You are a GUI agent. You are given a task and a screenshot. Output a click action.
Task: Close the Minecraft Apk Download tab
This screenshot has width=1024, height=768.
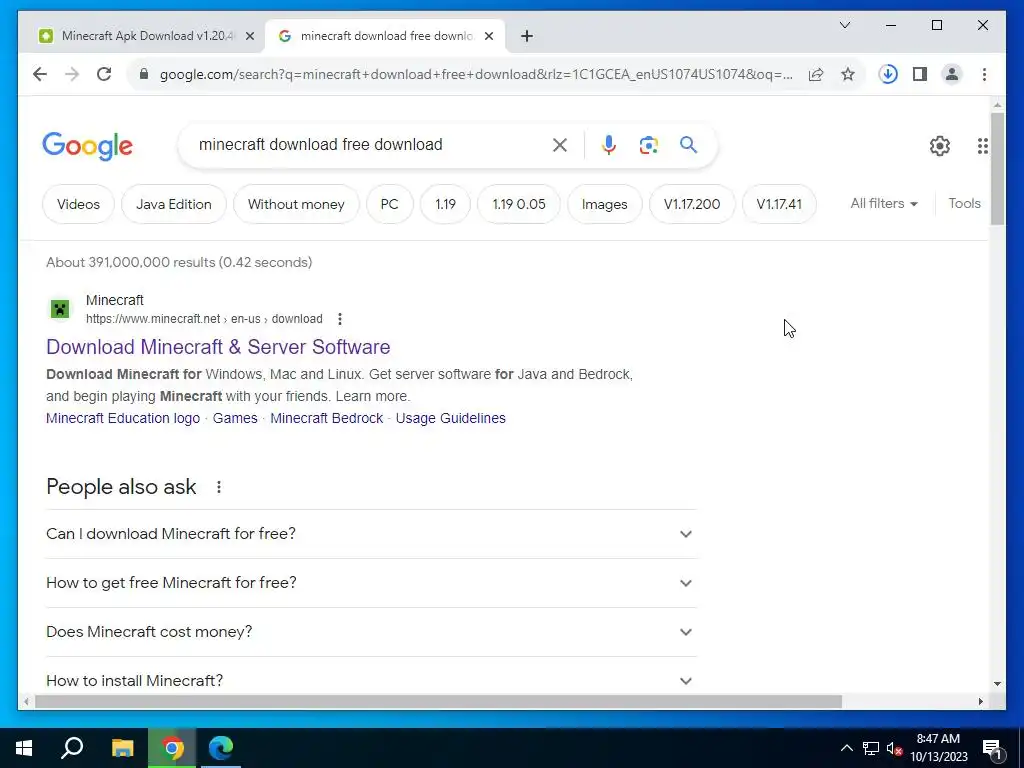(x=249, y=37)
